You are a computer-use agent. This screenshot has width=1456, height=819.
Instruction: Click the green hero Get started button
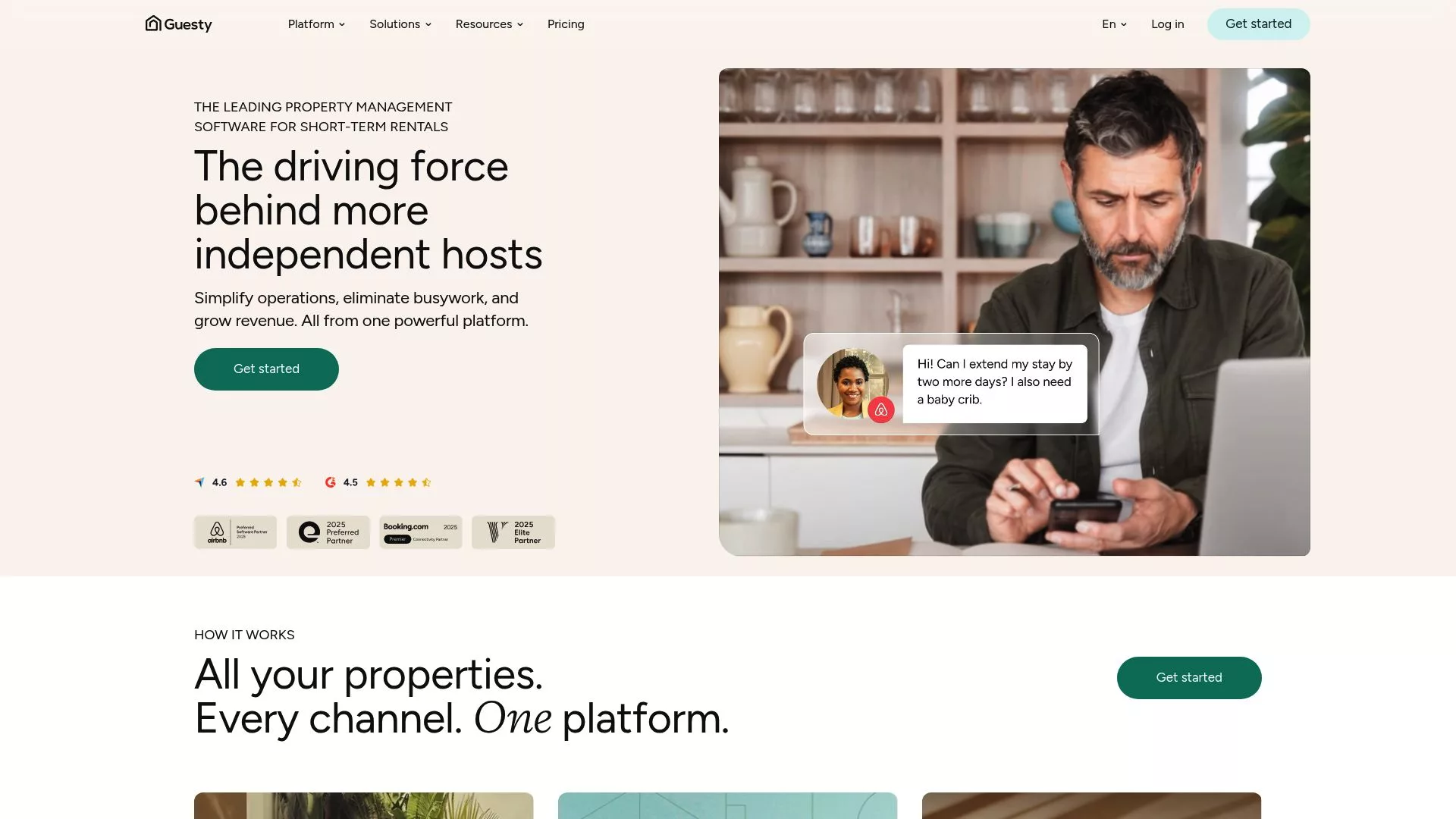click(266, 369)
